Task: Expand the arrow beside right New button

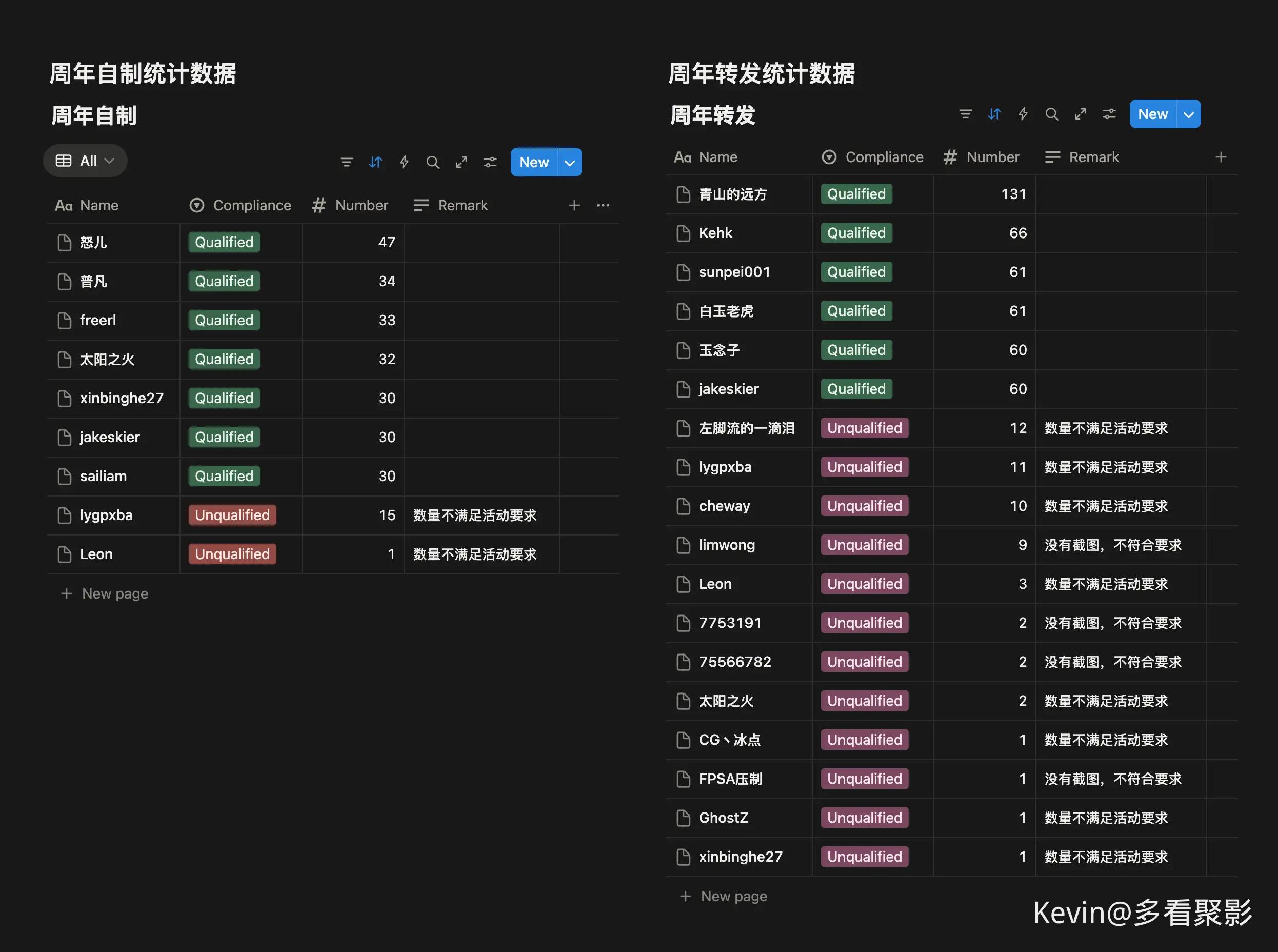Action: pyautogui.click(x=1189, y=114)
